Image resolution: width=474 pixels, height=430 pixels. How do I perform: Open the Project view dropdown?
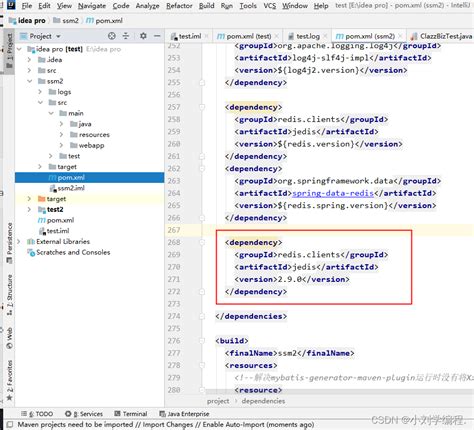pyautogui.click(x=40, y=36)
